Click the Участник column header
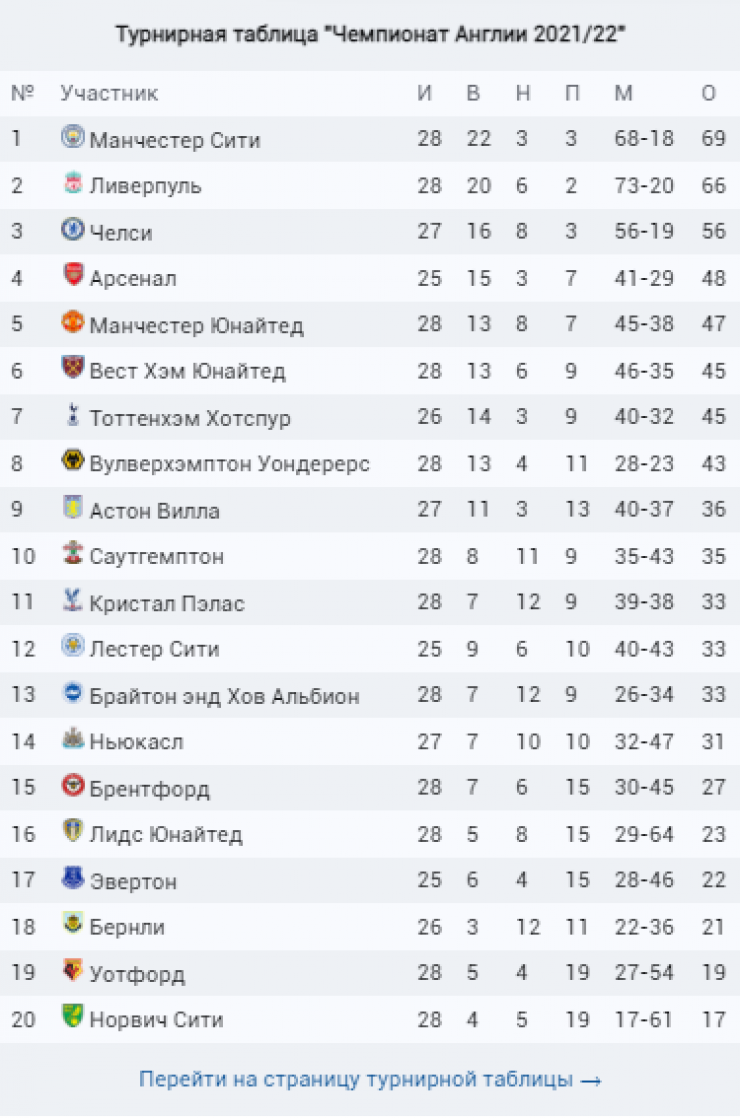The height and width of the screenshot is (1118, 740). [109, 94]
